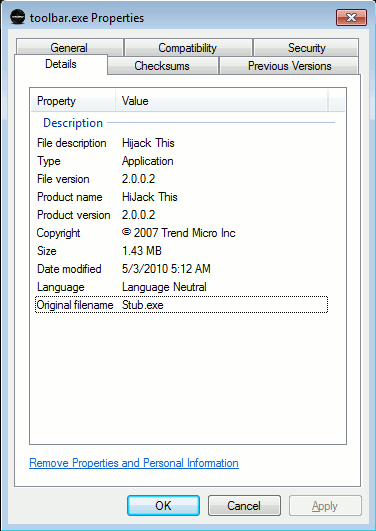Click the Apply button
This screenshot has width=376, height=531.
(x=325, y=506)
